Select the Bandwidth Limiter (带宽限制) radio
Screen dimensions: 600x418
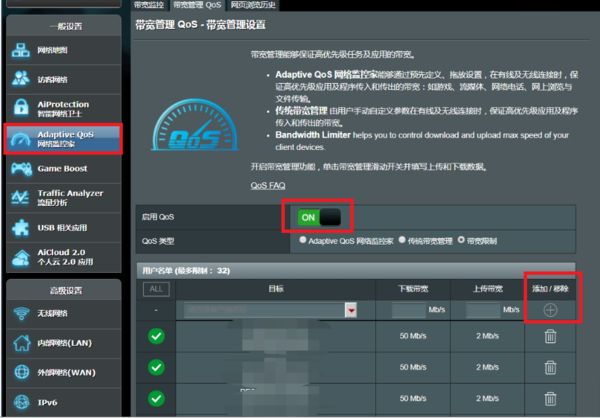pos(461,240)
